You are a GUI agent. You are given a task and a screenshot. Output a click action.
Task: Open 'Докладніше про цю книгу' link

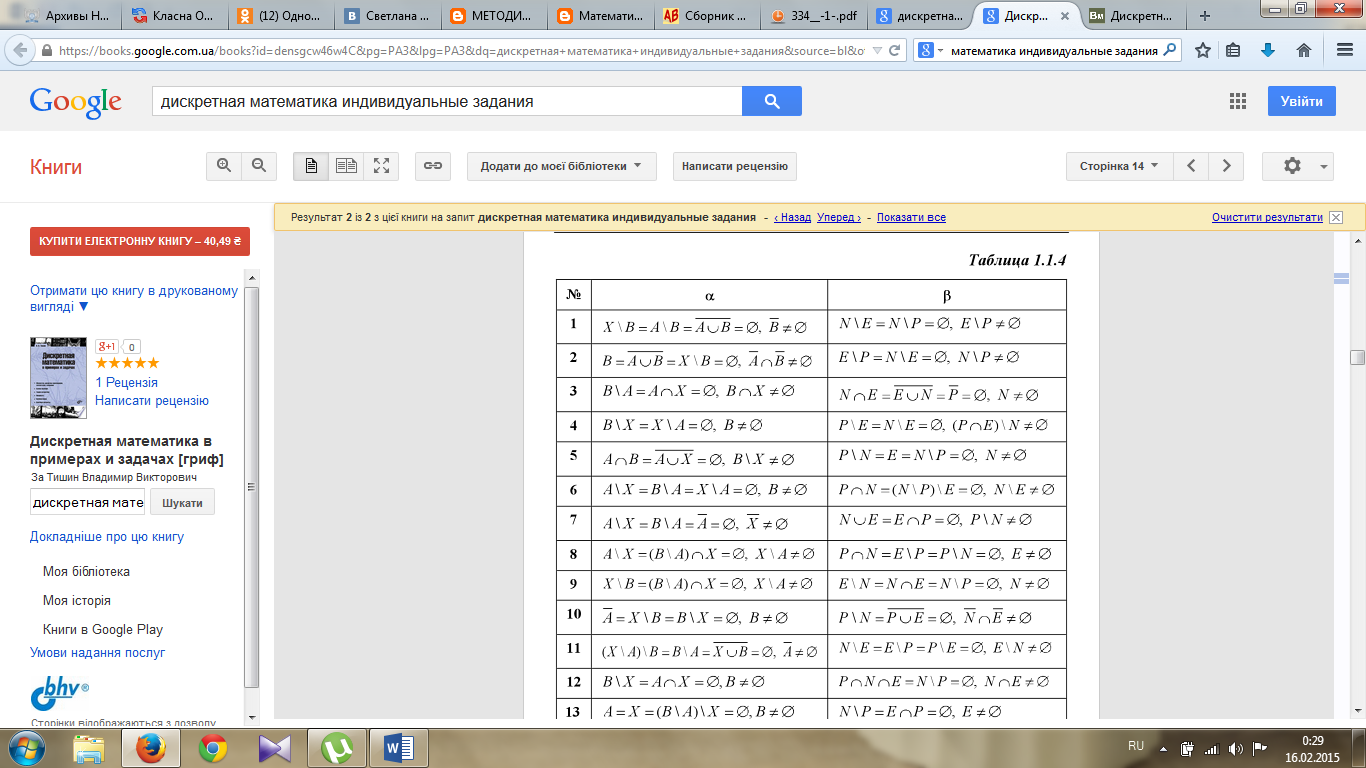(107, 537)
